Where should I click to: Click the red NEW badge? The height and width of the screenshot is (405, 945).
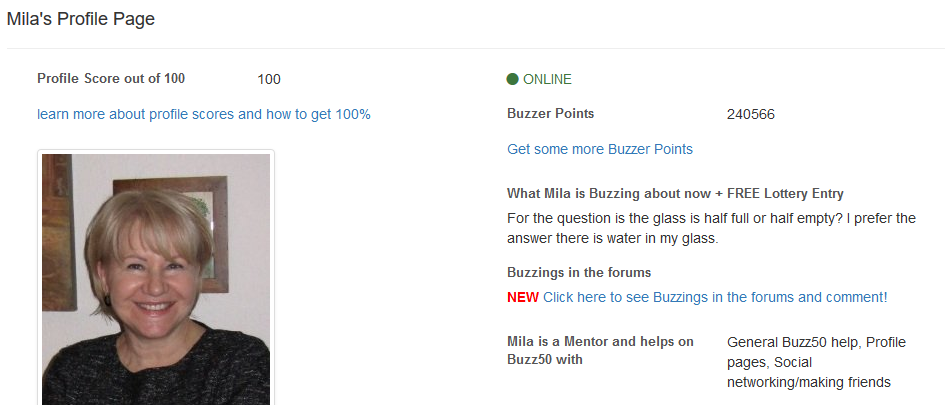click(523, 297)
